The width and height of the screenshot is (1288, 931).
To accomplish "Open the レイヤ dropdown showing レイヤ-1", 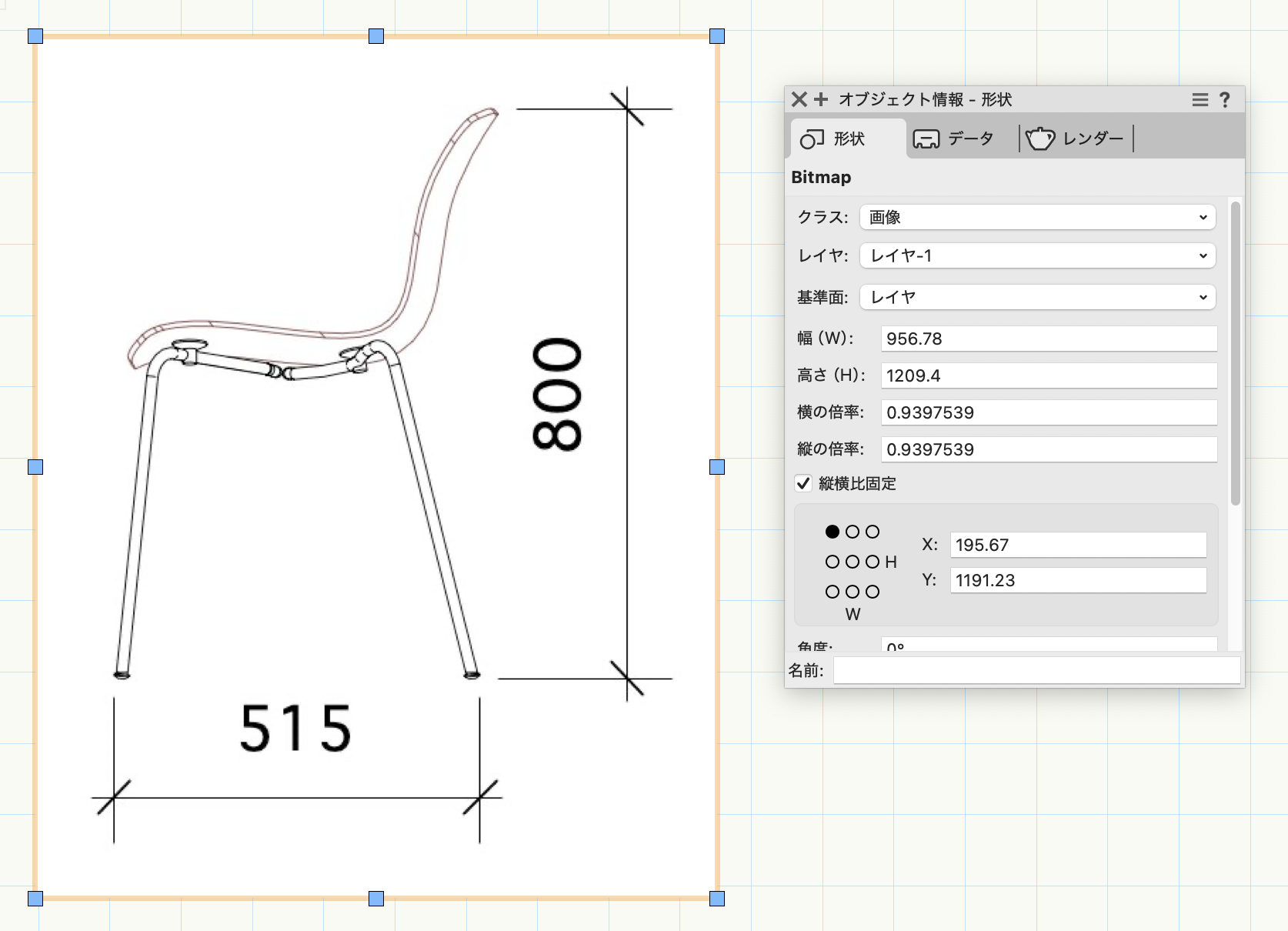I will [x=1037, y=255].
